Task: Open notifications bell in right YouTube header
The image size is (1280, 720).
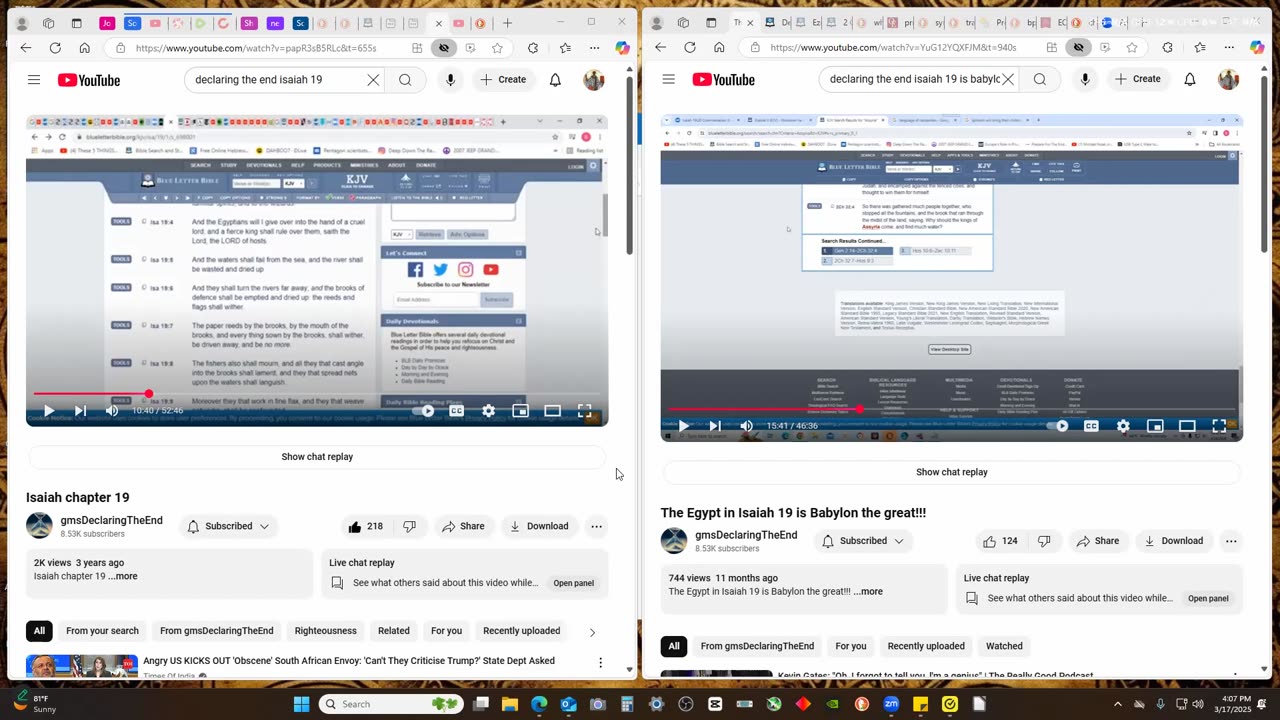Action: [x=1190, y=79]
